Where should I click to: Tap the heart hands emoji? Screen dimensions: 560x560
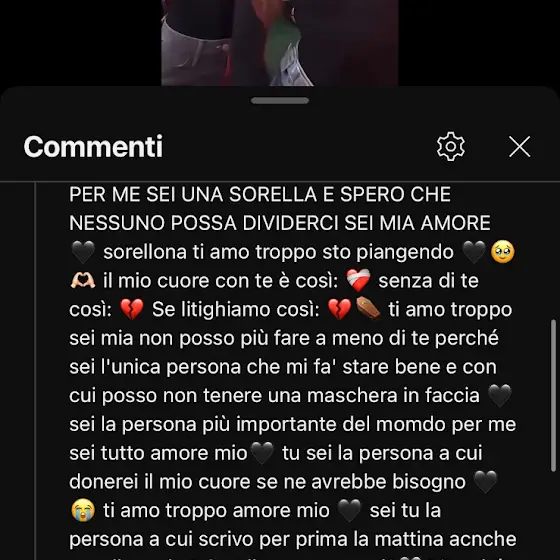[x=83, y=281]
